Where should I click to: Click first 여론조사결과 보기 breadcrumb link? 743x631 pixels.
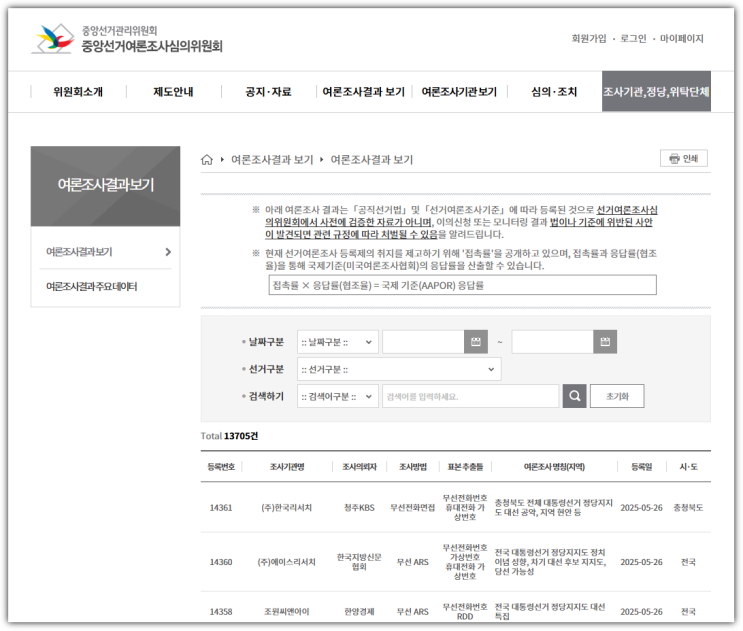272,160
